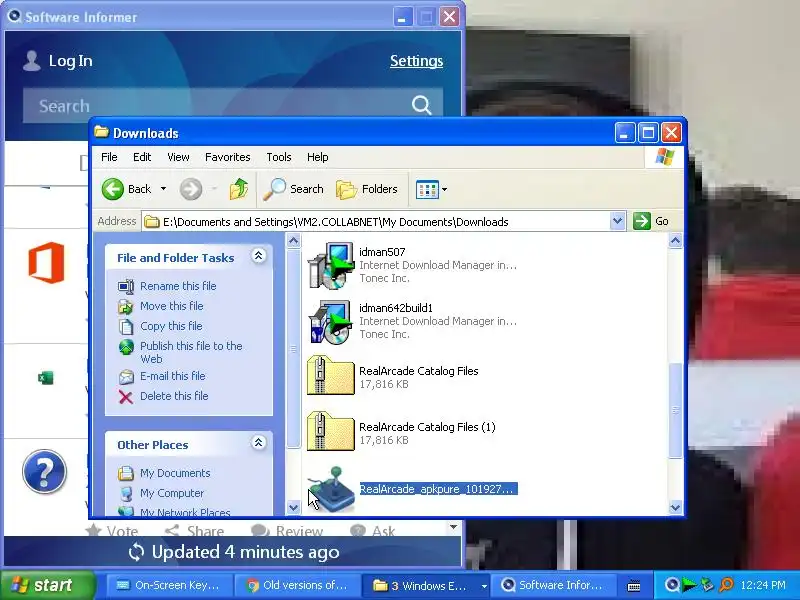800x600 pixels.
Task: Collapse the File and Folder Tasks panel
Action: (x=259, y=256)
